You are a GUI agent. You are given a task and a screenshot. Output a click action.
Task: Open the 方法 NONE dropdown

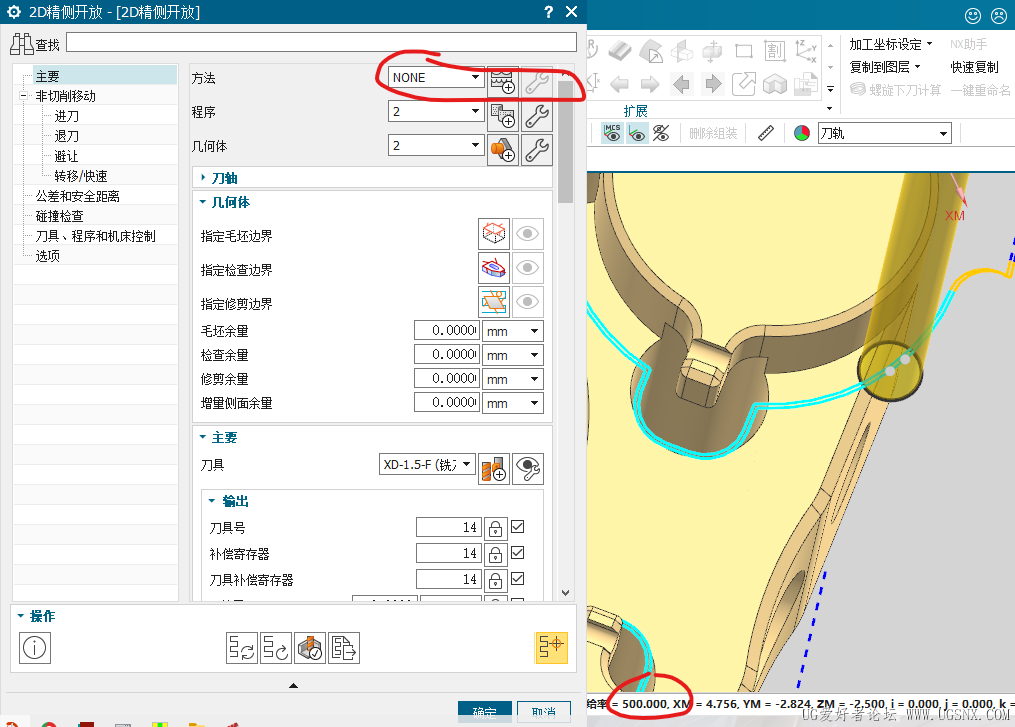[x=436, y=77]
